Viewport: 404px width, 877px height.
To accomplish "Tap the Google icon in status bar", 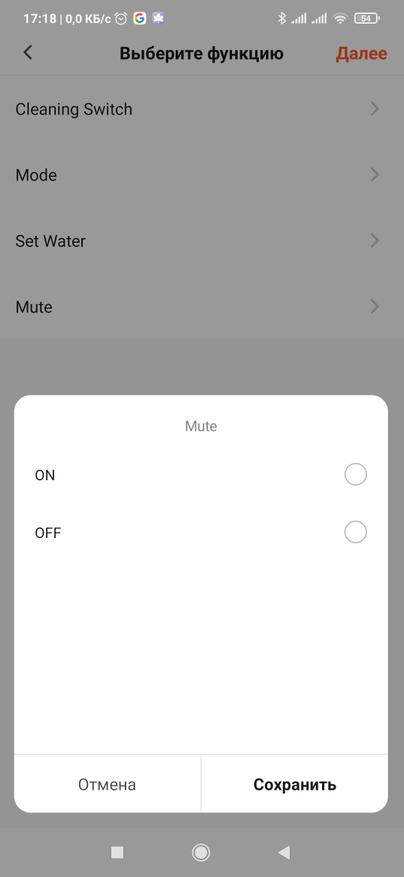I will coord(139,18).
